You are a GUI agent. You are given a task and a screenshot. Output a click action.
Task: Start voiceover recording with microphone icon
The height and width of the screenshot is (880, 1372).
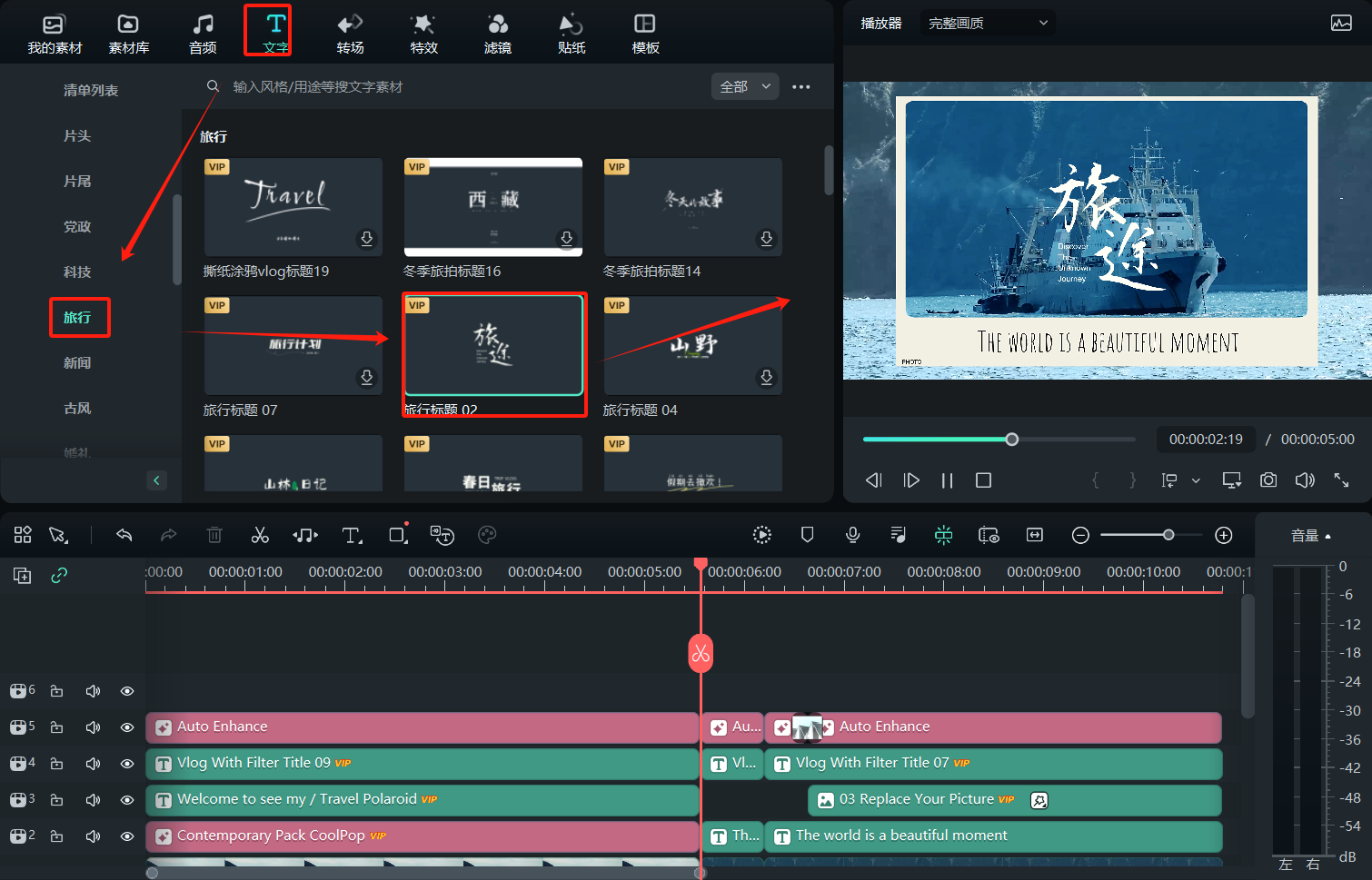point(852,535)
